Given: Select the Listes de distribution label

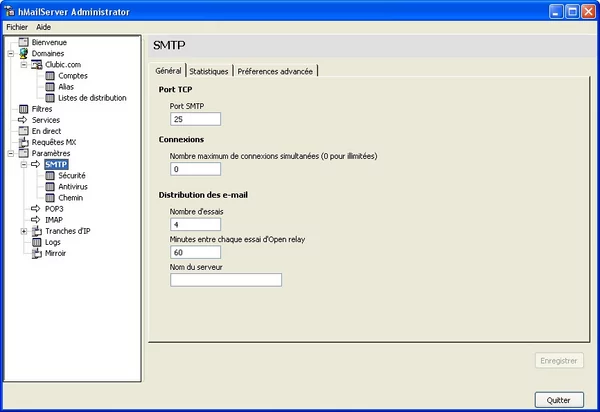Looking at the screenshot, I should pyautogui.click(x=92, y=98).
